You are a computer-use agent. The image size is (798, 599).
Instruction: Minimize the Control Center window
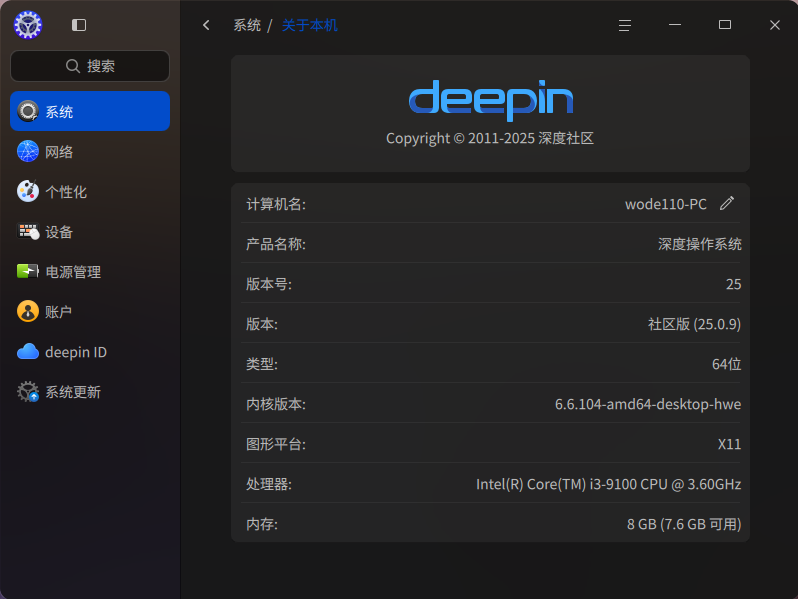(x=675, y=25)
